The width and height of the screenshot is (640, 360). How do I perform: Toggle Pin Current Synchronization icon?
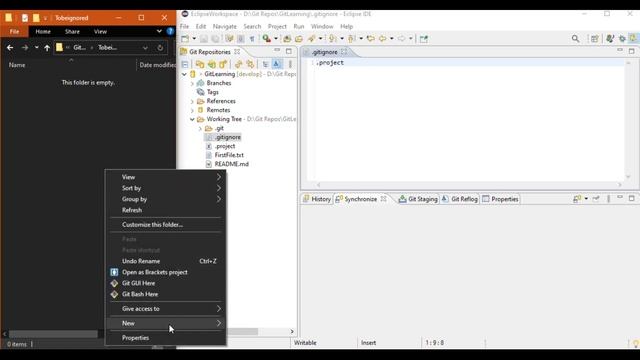click(596, 199)
